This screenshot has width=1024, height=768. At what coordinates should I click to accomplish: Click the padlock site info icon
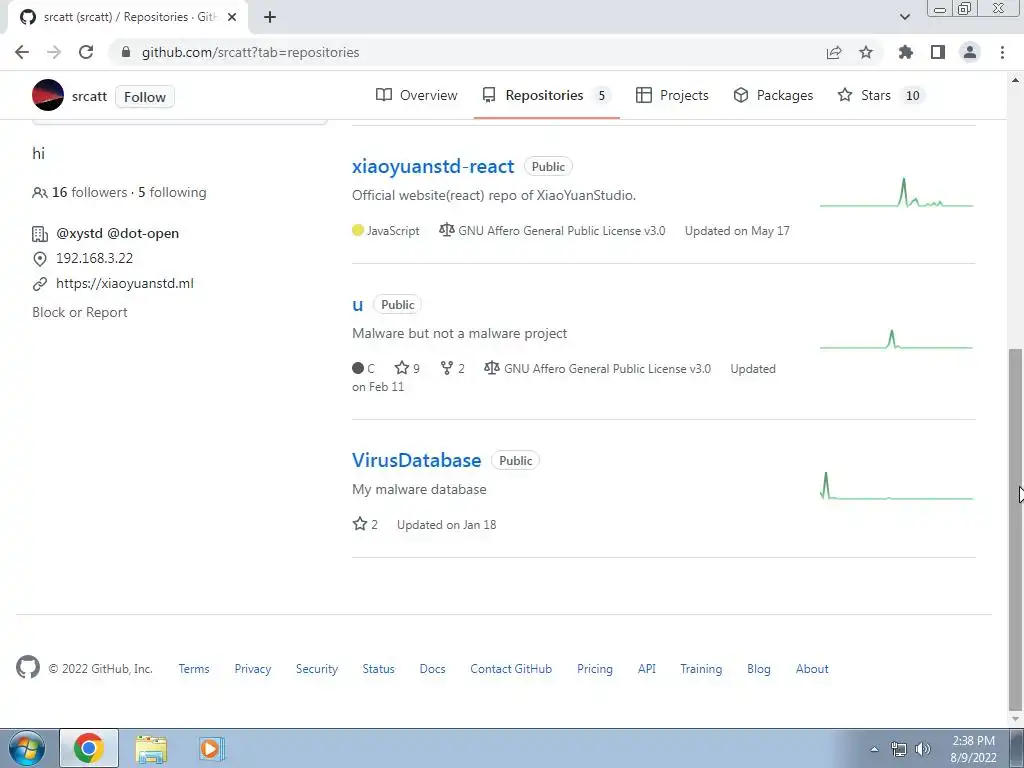(126, 52)
